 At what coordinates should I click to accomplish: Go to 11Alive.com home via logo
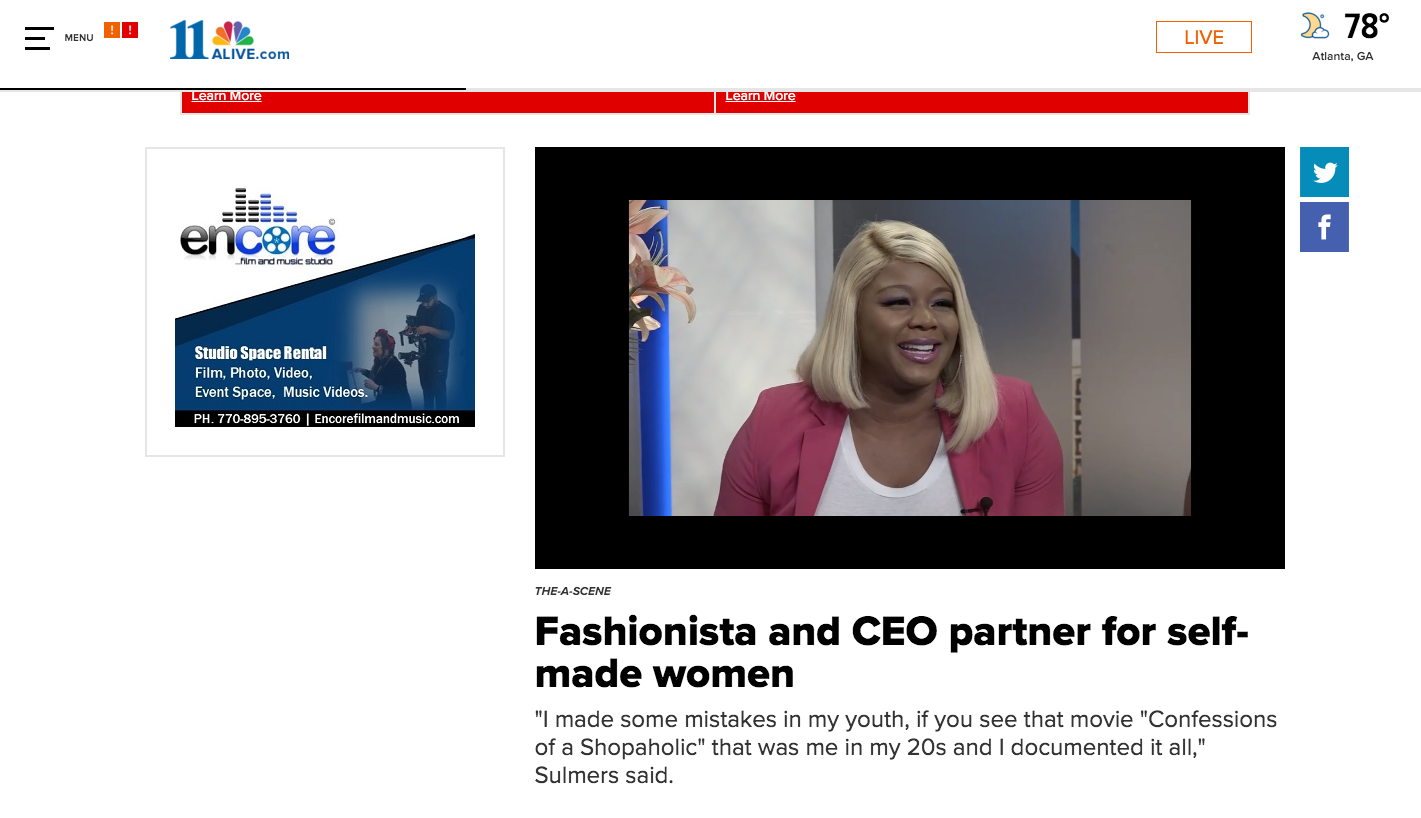(230, 40)
